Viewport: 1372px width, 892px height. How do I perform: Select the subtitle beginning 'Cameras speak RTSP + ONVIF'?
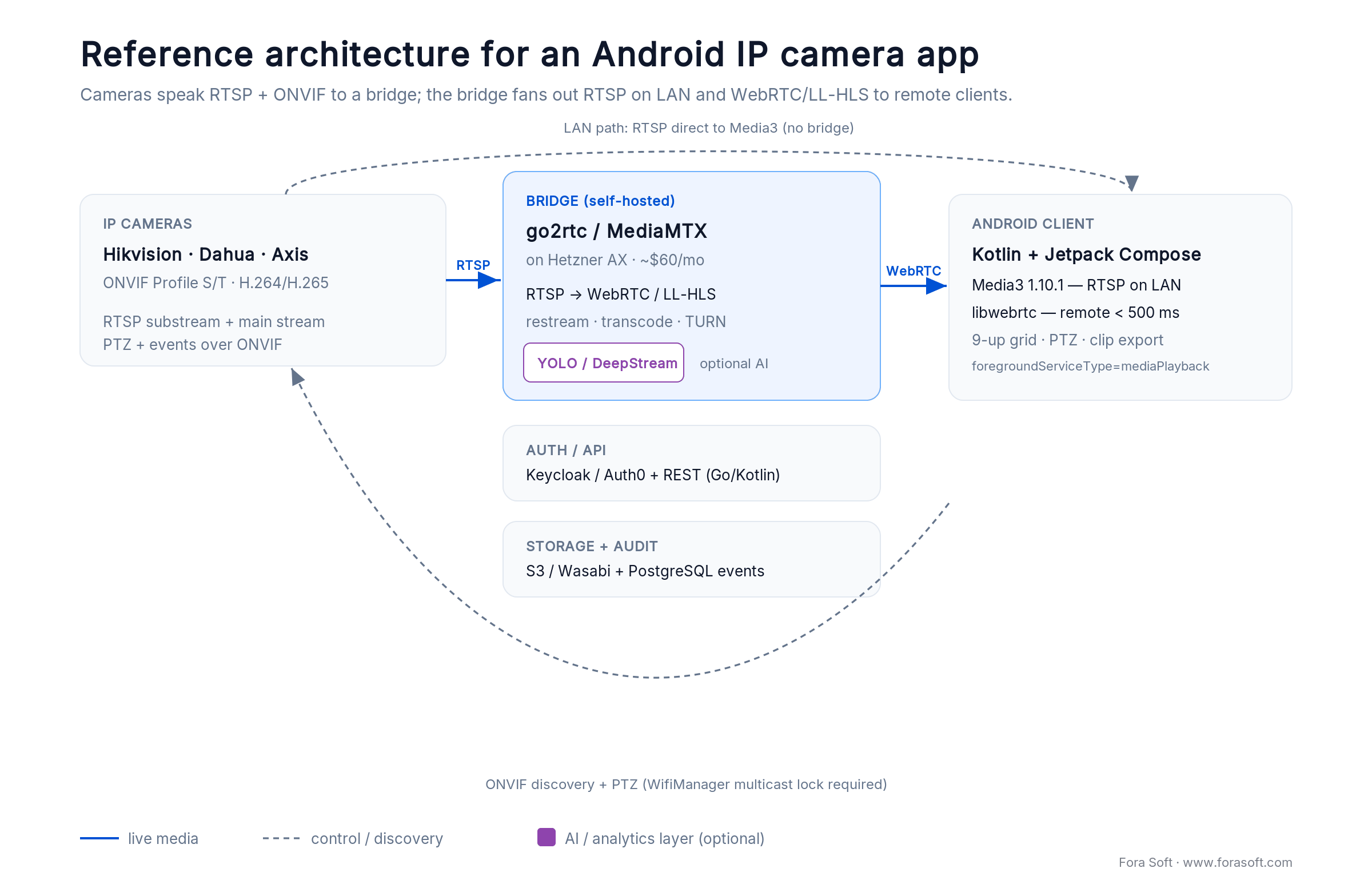[546, 94]
